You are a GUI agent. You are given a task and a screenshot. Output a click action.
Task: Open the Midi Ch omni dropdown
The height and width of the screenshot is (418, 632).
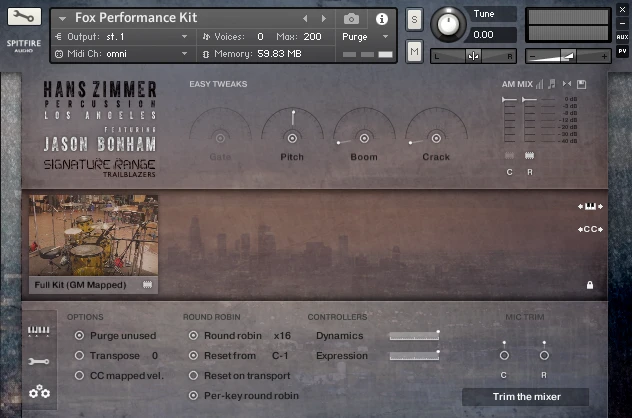(120, 53)
